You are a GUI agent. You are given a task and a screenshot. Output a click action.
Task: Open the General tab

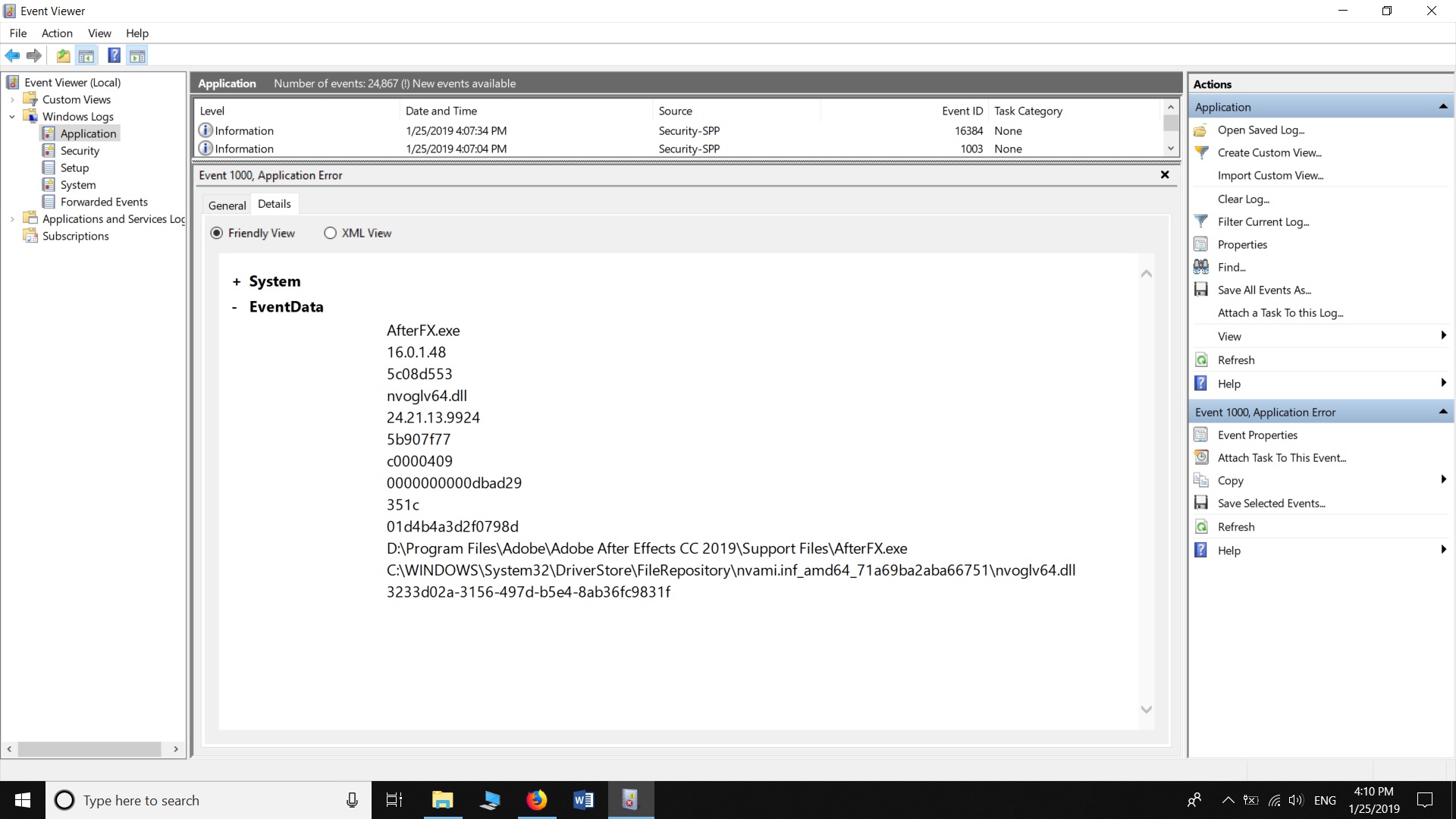(x=227, y=205)
